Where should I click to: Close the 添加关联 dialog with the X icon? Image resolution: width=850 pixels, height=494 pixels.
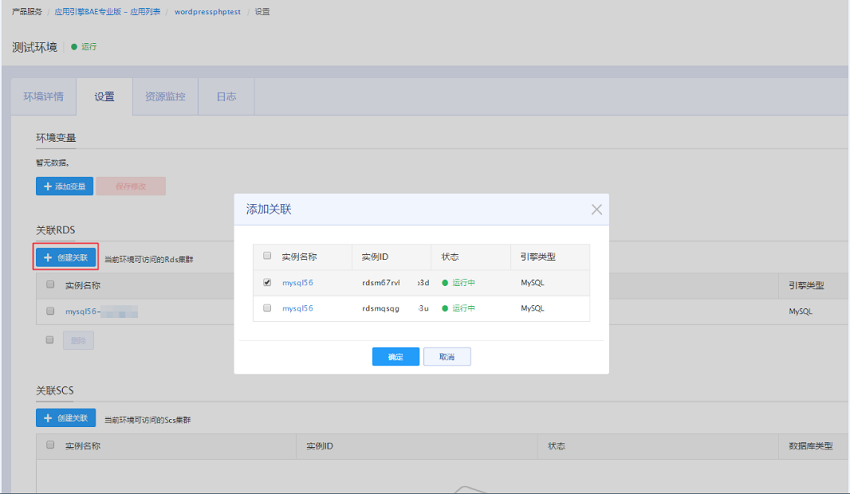pos(596,209)
